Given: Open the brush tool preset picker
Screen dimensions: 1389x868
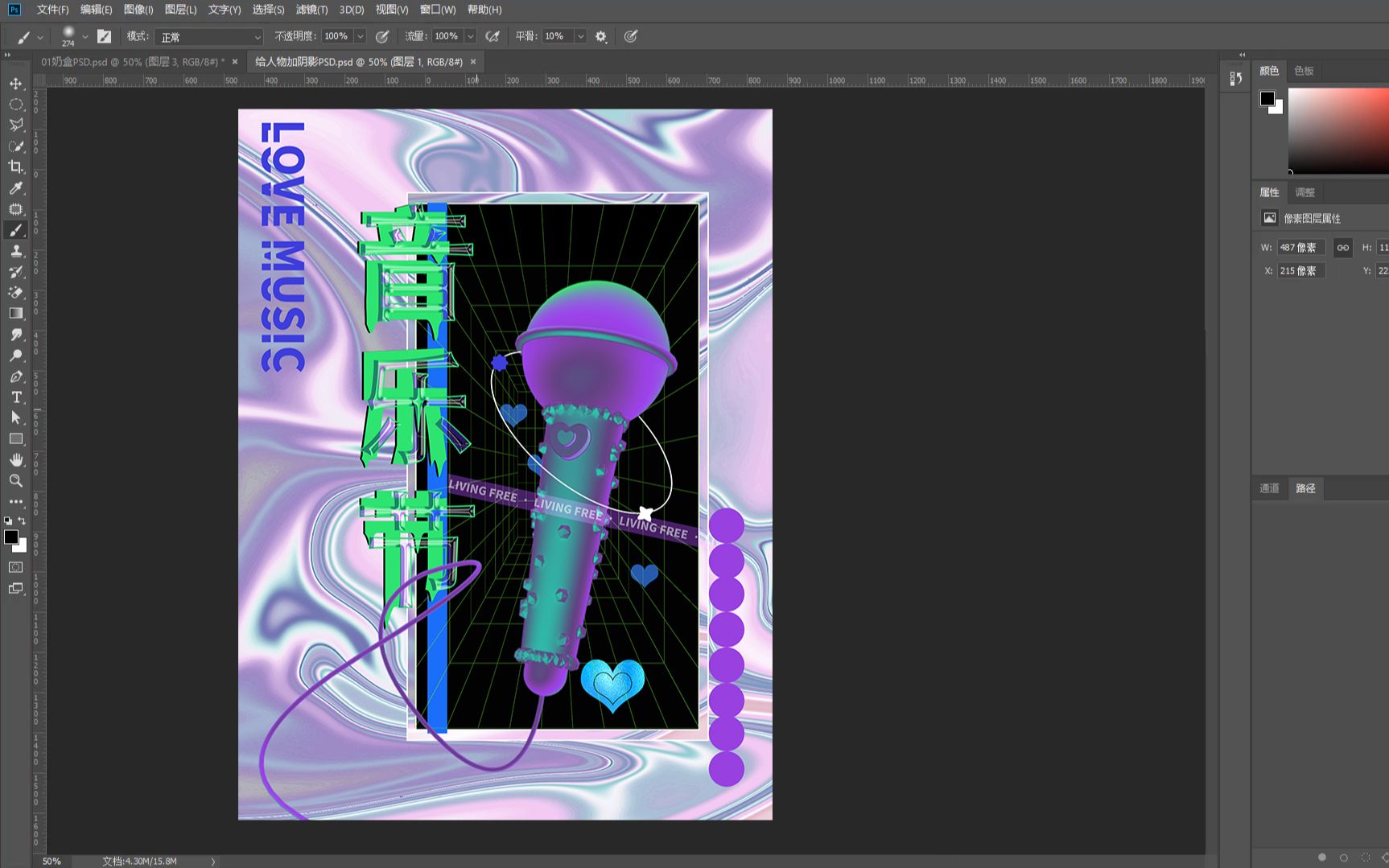Looking at the screenshot, I should coord(29,37).
